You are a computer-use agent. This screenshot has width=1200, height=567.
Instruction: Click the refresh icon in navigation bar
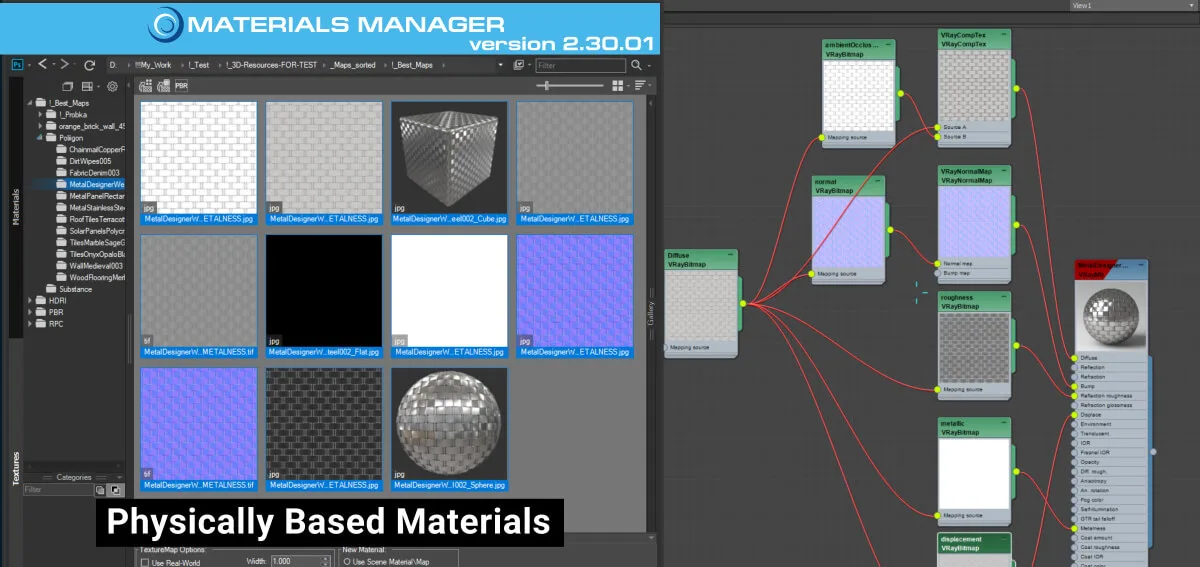click(90, 65)
